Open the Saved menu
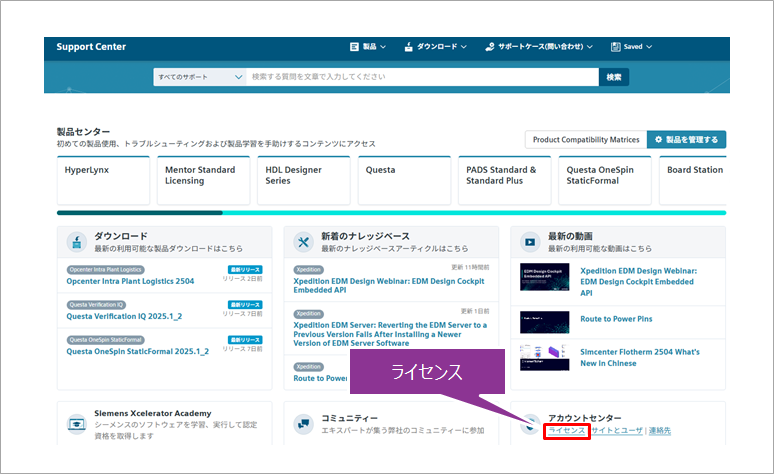This screenshot has height=474, width=774. tap(631, 46)
